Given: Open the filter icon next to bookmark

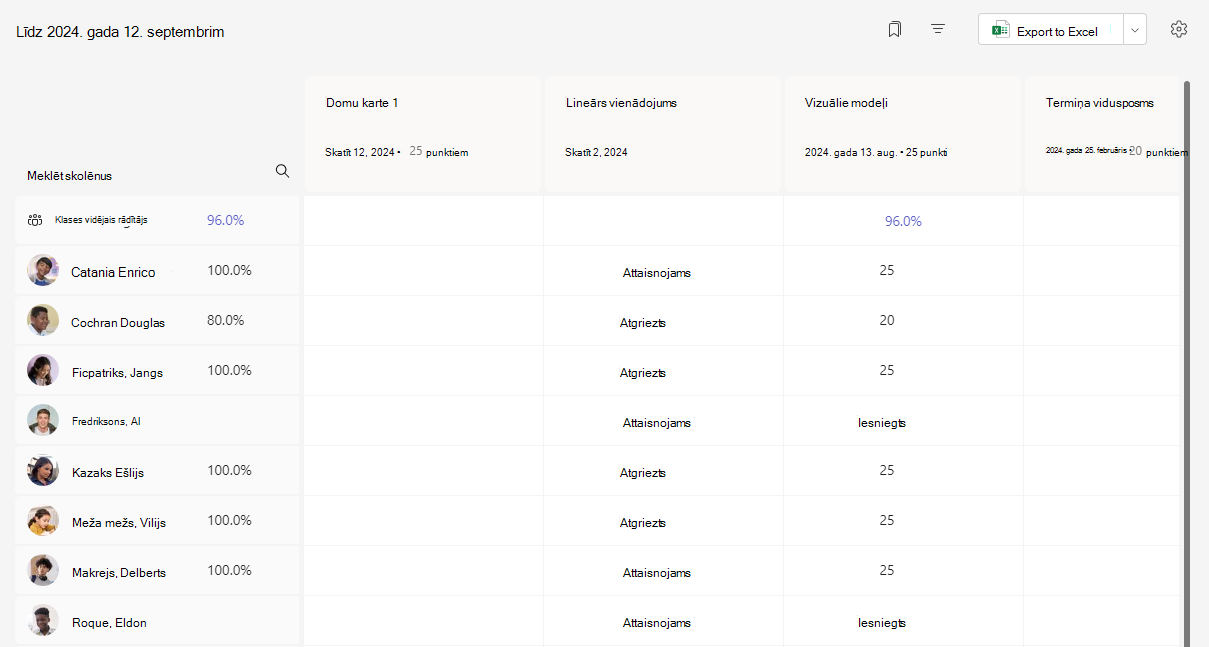Looking at the screenshot, I should [x=938, y=30].
